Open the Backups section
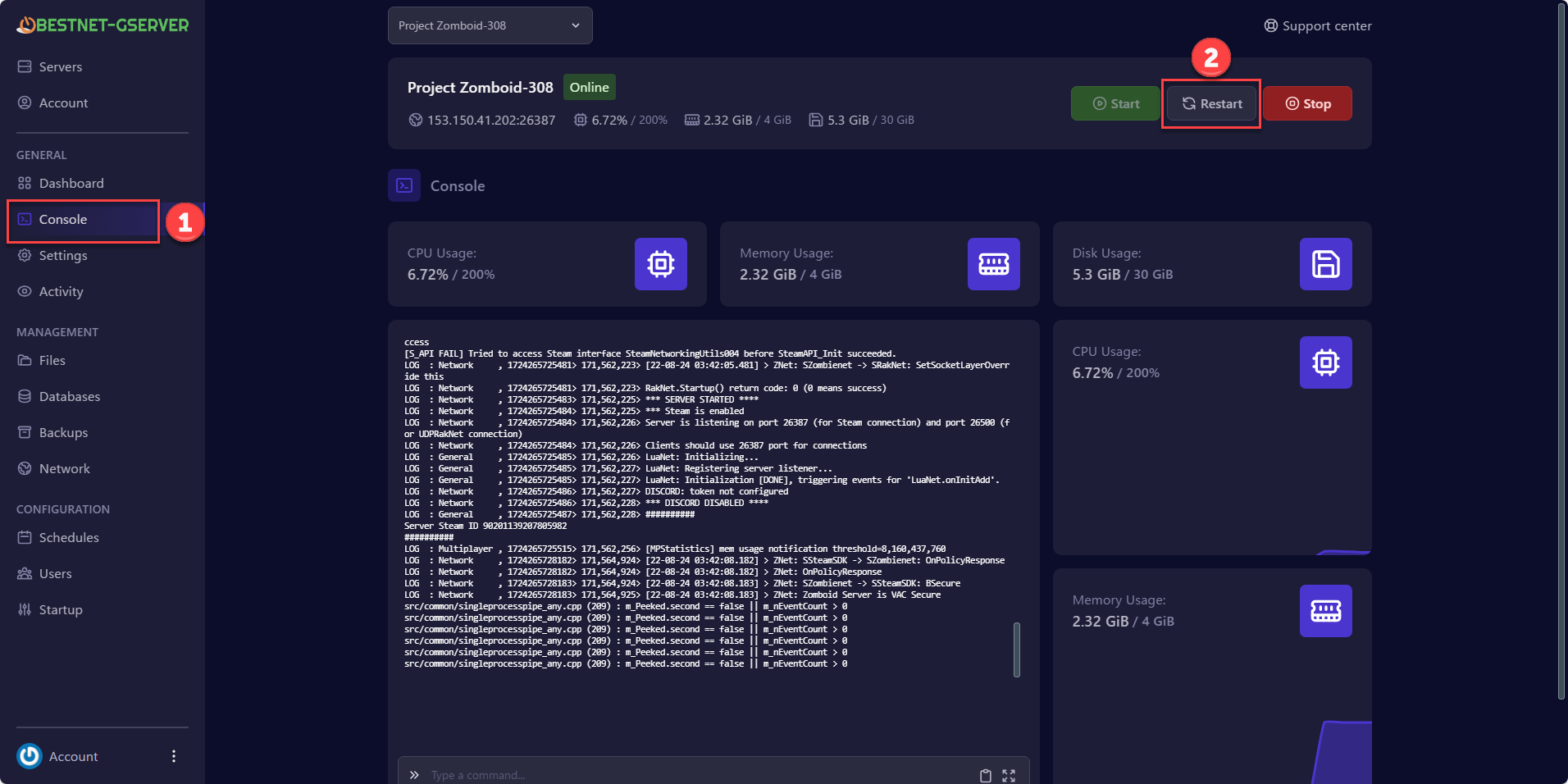Screen dimensions: 1568x784 (x=63, y=432)
